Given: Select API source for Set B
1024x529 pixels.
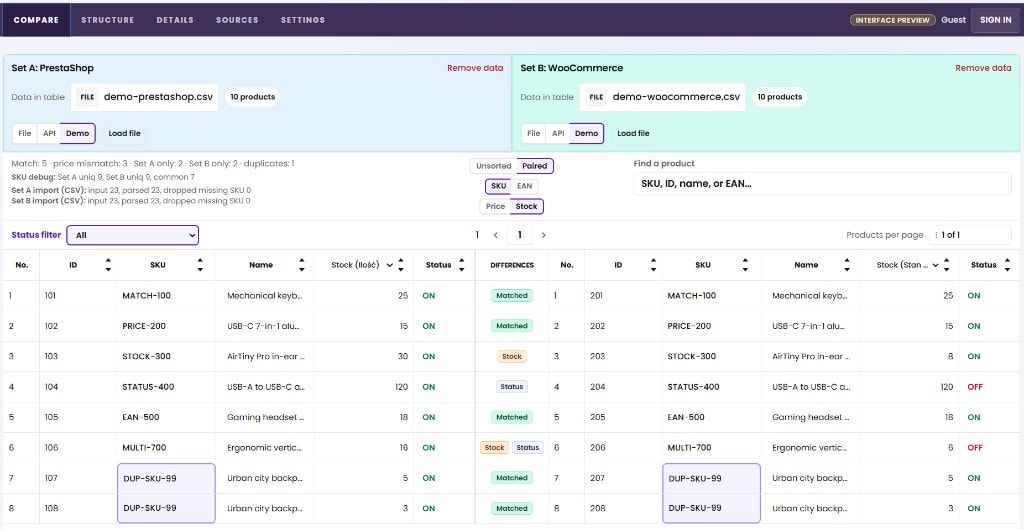Looking at the screenshot, I should coord(558,133).
